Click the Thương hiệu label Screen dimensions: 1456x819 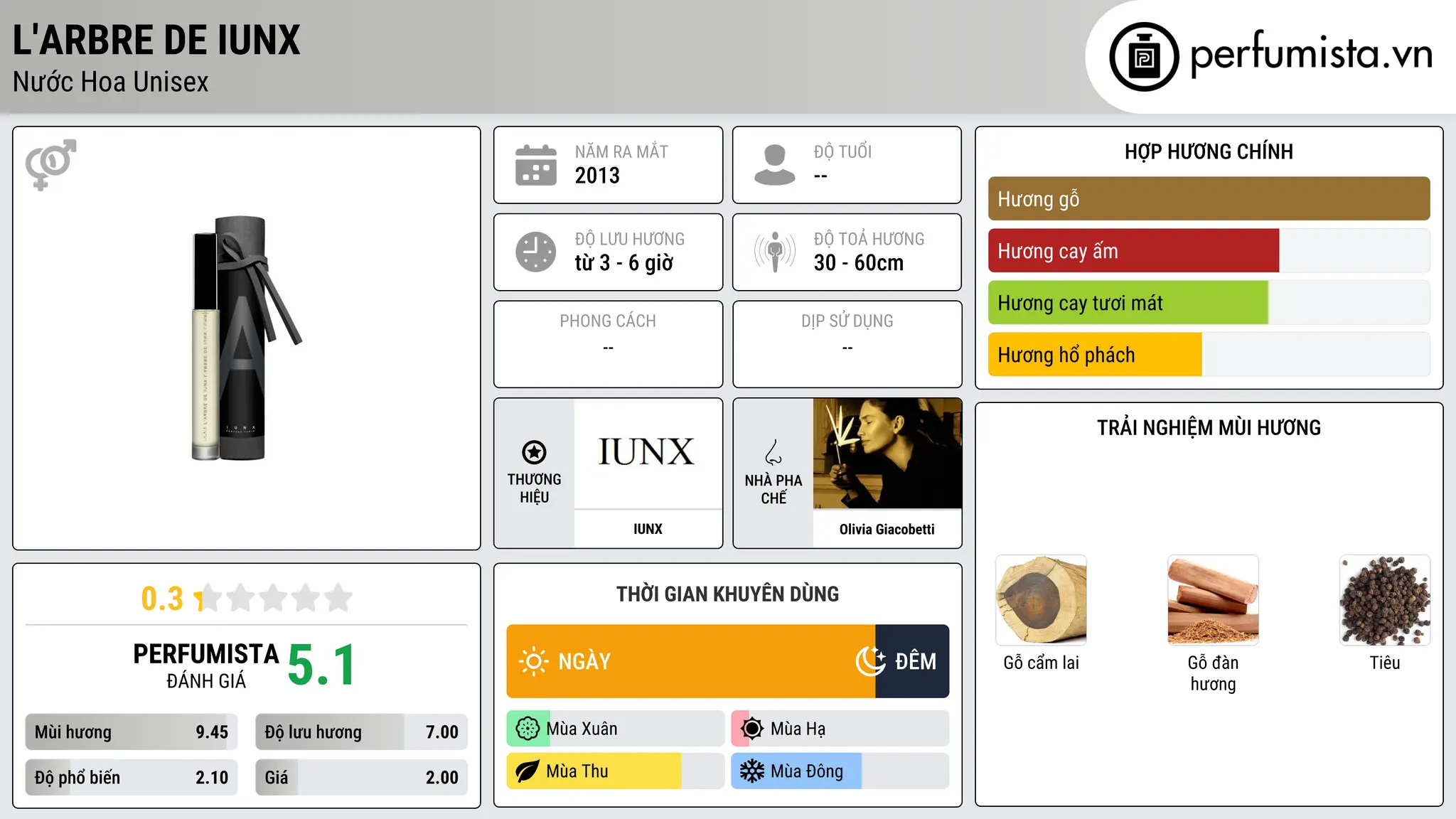click(534, 488)
